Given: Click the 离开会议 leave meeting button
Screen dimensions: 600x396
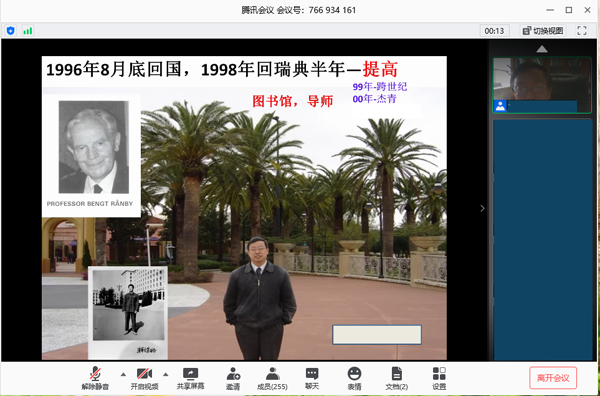Looking at the screenshot, I should [553, 378].
